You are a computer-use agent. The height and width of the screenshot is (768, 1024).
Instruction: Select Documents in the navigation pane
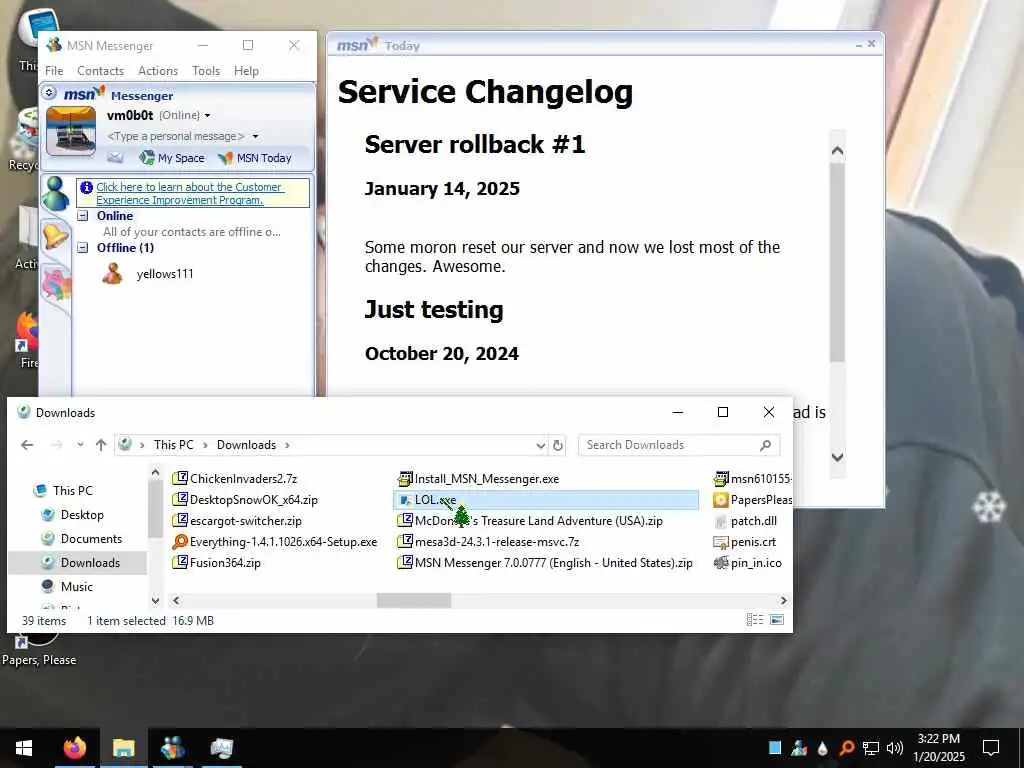point(91,539)
